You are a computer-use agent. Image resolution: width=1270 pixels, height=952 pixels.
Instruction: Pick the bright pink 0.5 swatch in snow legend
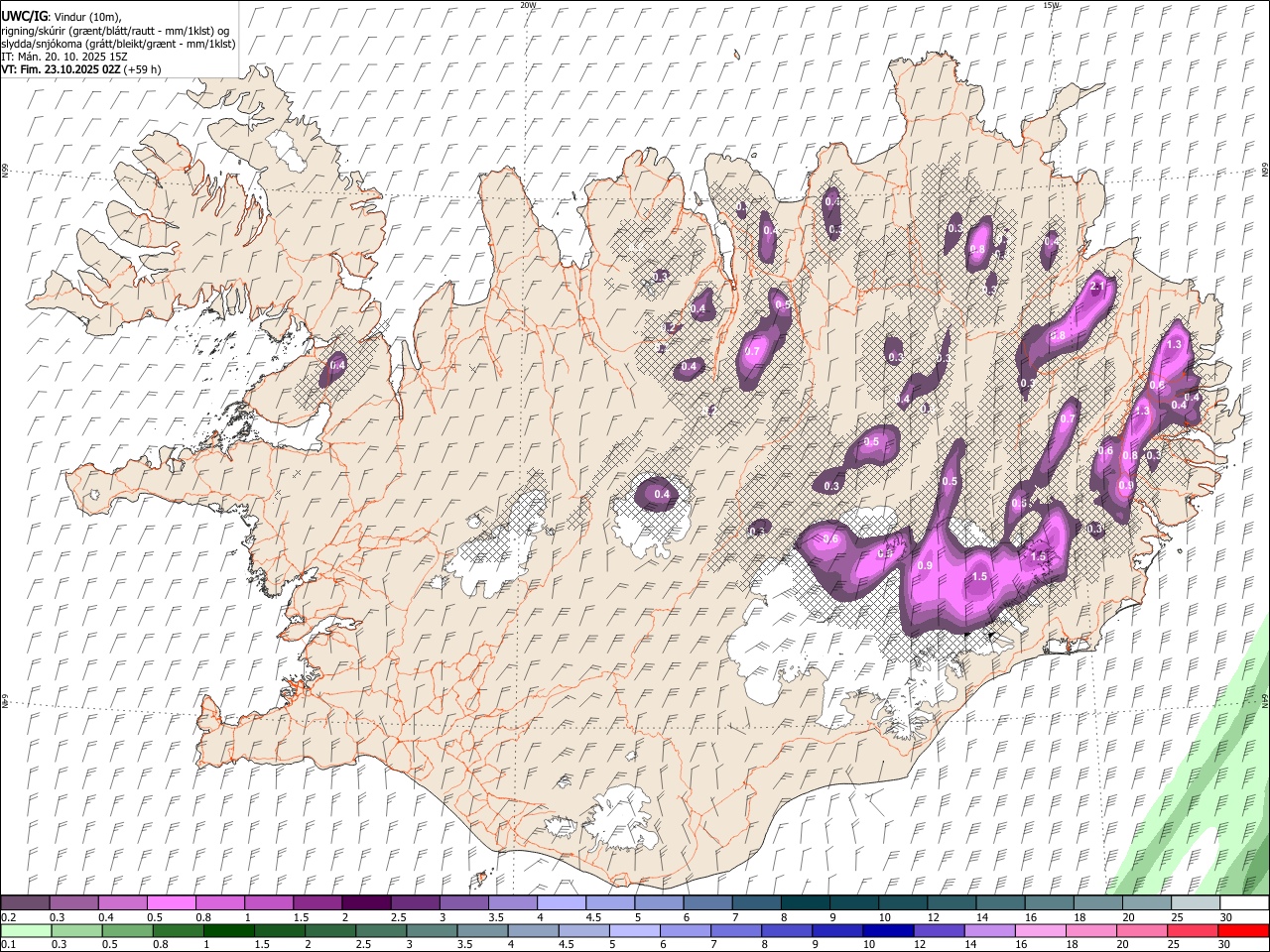(171, 902)
